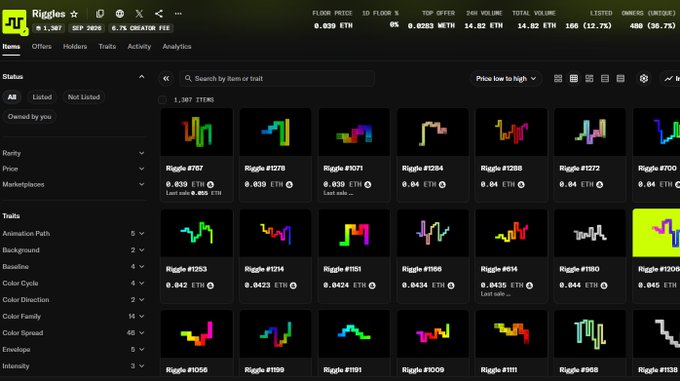Open the Riggle #1056 thumbnail image
Viewport: 680px width, 381px height.
[x=196, y=334]
